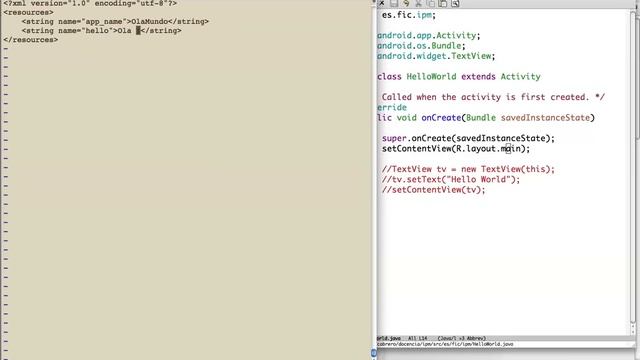Click the "HelloWorld" class name
Image resolution: width=640 pixels, height=360 pixels.
click(431, 77)
